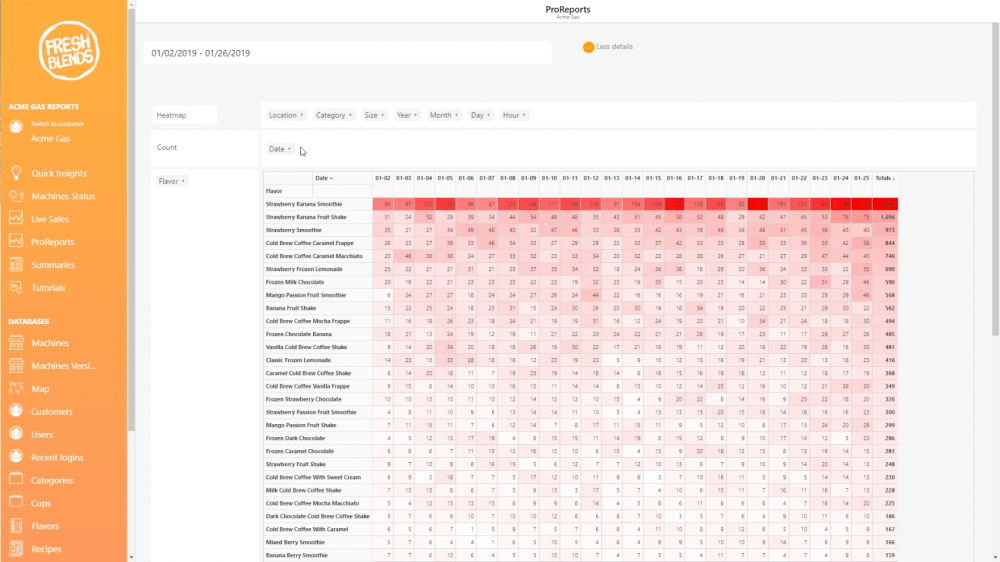Open the Summaries sidebar icon
The image size is (1000, 562).
coord(15,265)
